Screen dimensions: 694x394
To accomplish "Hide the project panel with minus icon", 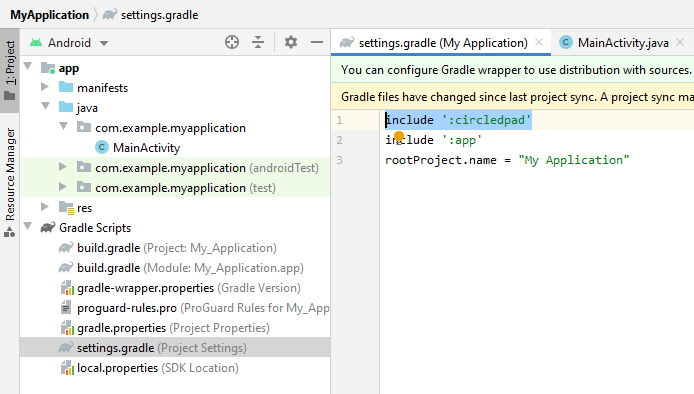I will [317, 42].
